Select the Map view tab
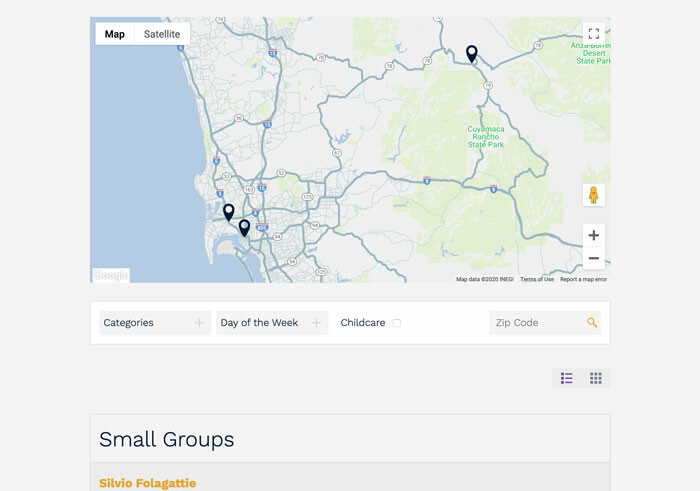700x491 pixels. coord(115,34)
